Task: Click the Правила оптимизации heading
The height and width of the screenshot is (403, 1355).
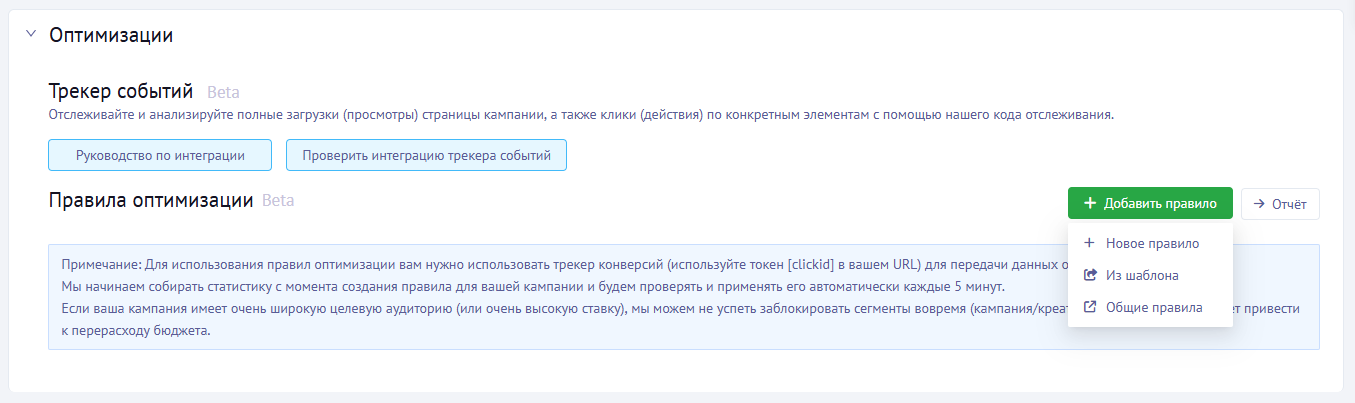Action: pos(150,199)
